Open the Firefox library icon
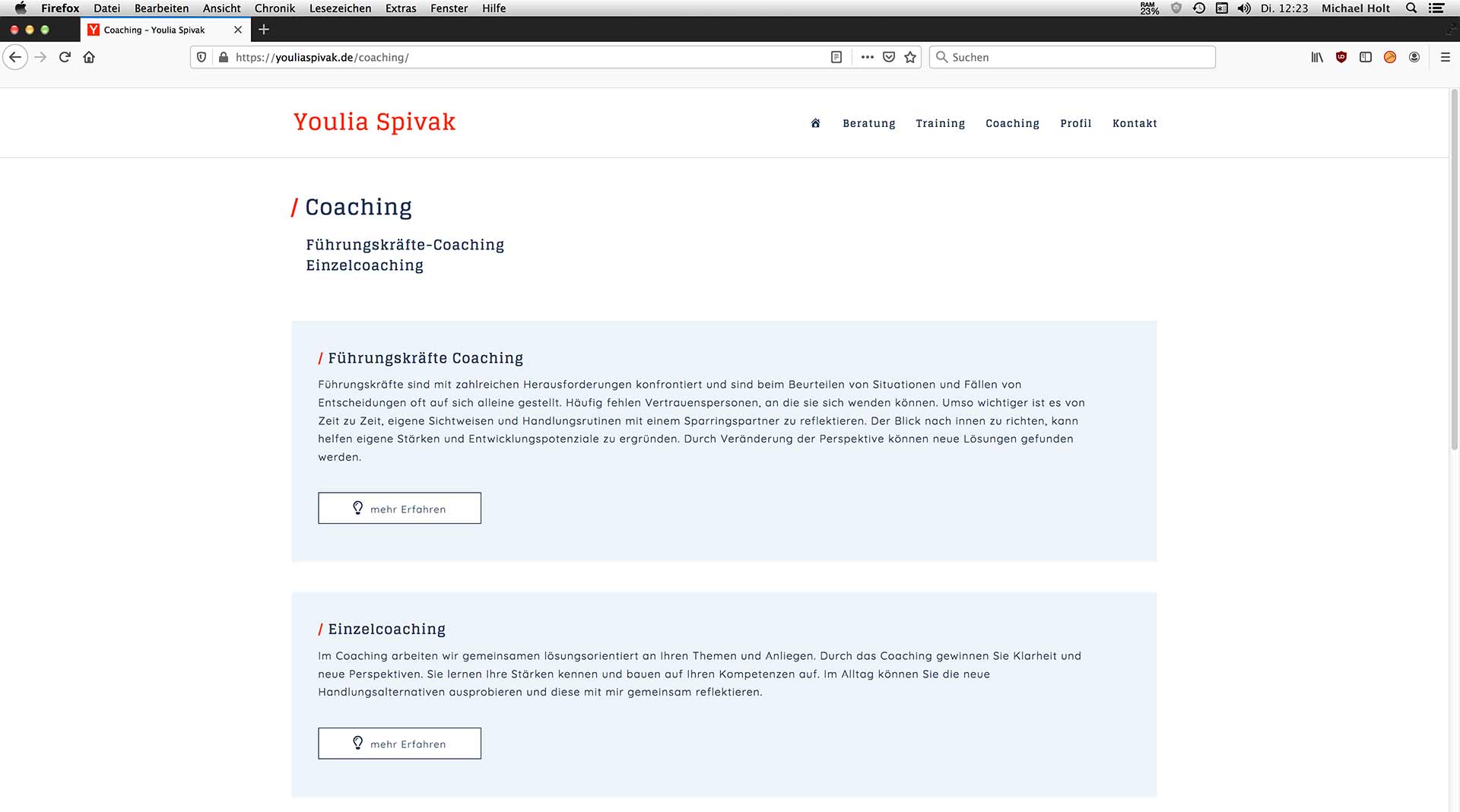Screen dimensions: 1460x812 (1317, 57)
